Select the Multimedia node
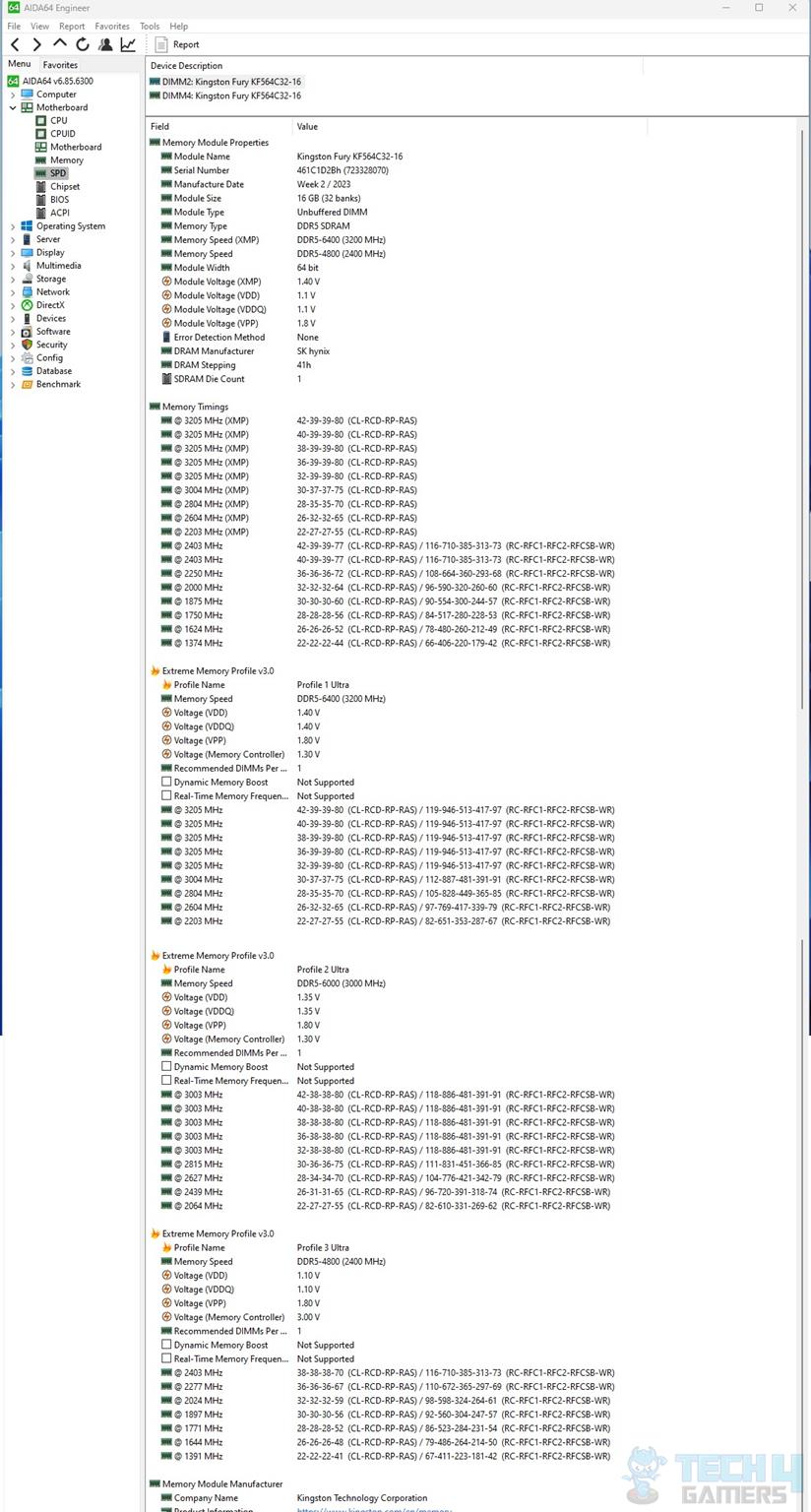This screenshot has height=1512, width=811. 58,266
